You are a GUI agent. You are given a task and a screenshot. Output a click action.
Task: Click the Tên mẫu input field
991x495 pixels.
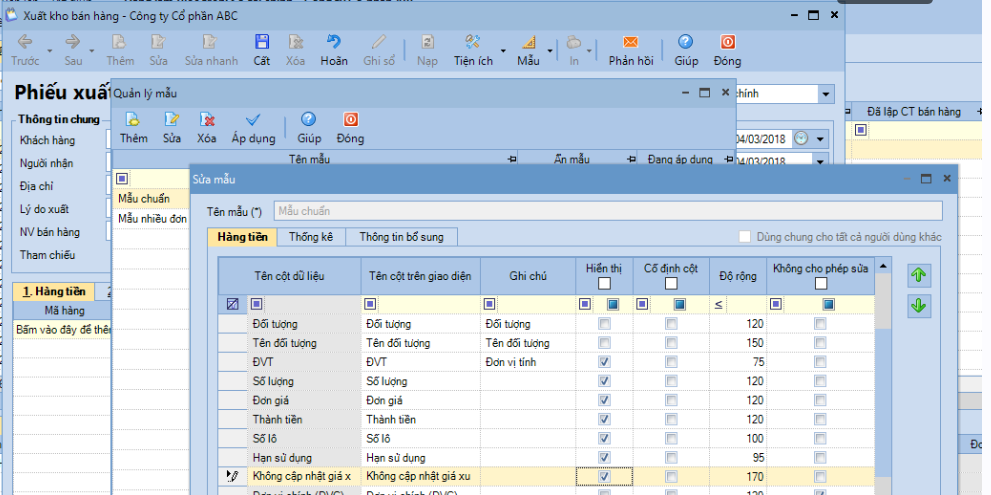tap(607, 211)
